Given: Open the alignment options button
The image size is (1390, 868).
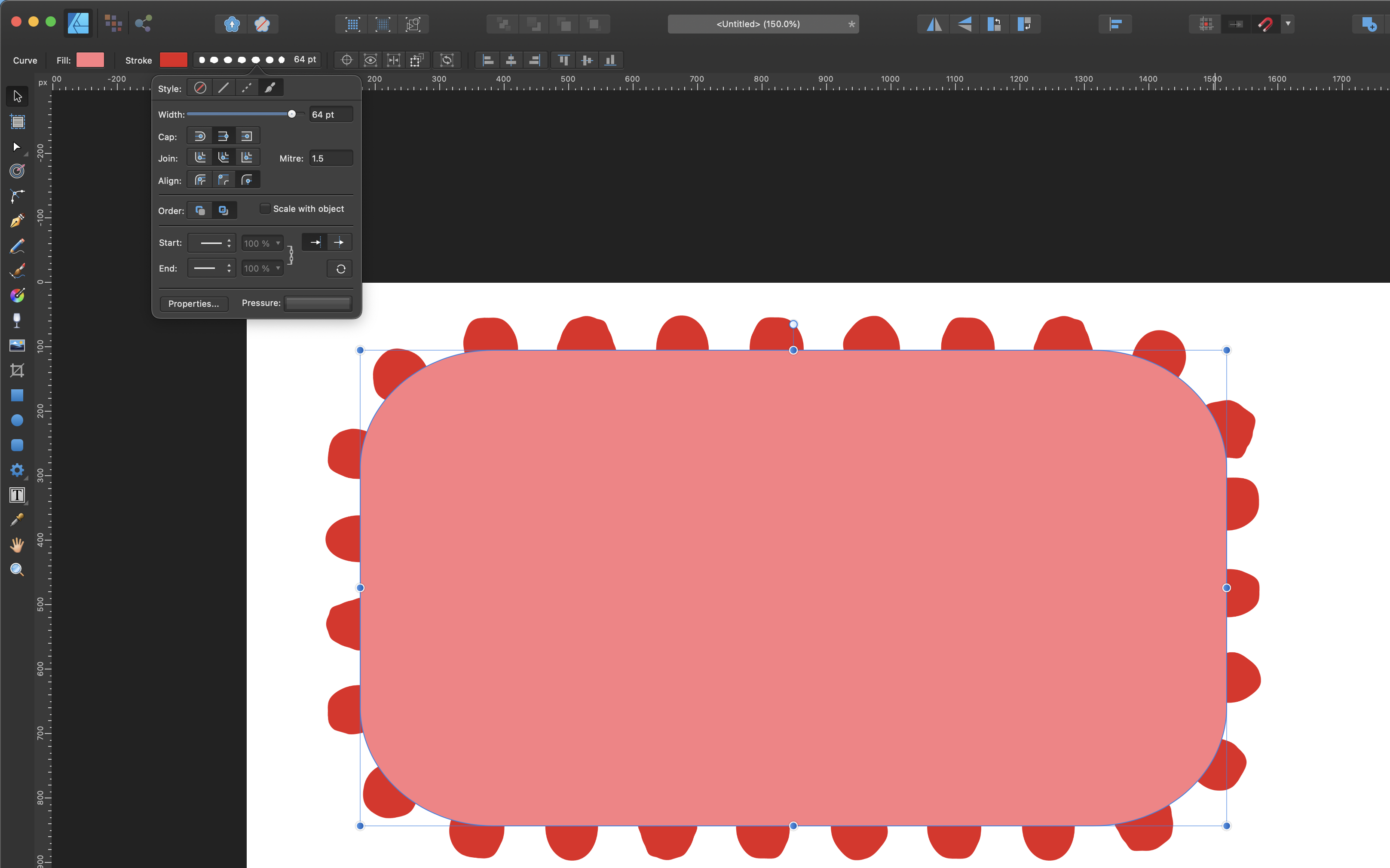Looking at the screenshot, I should (1115, 24).
